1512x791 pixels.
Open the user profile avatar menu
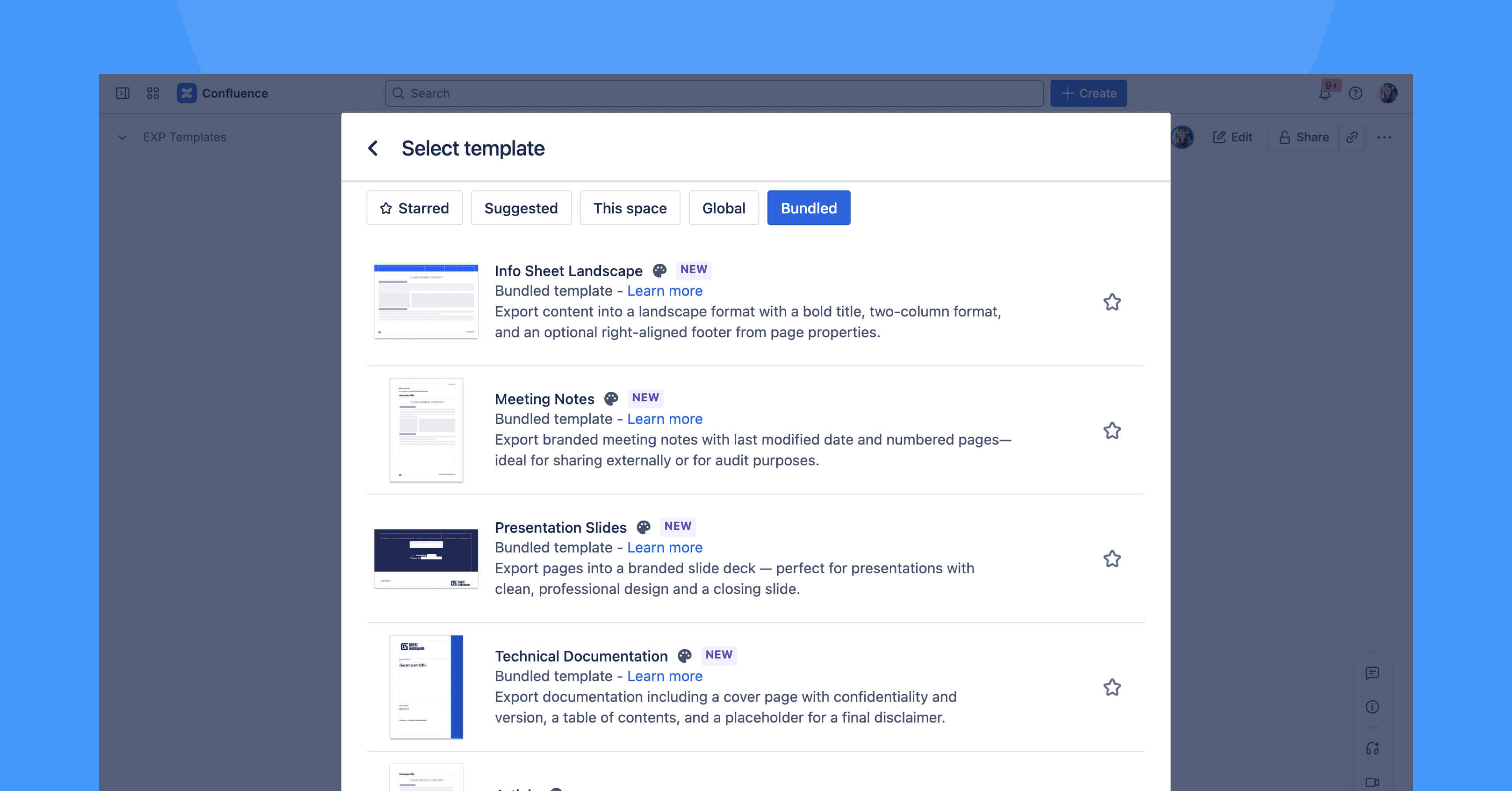point(1388,93)
